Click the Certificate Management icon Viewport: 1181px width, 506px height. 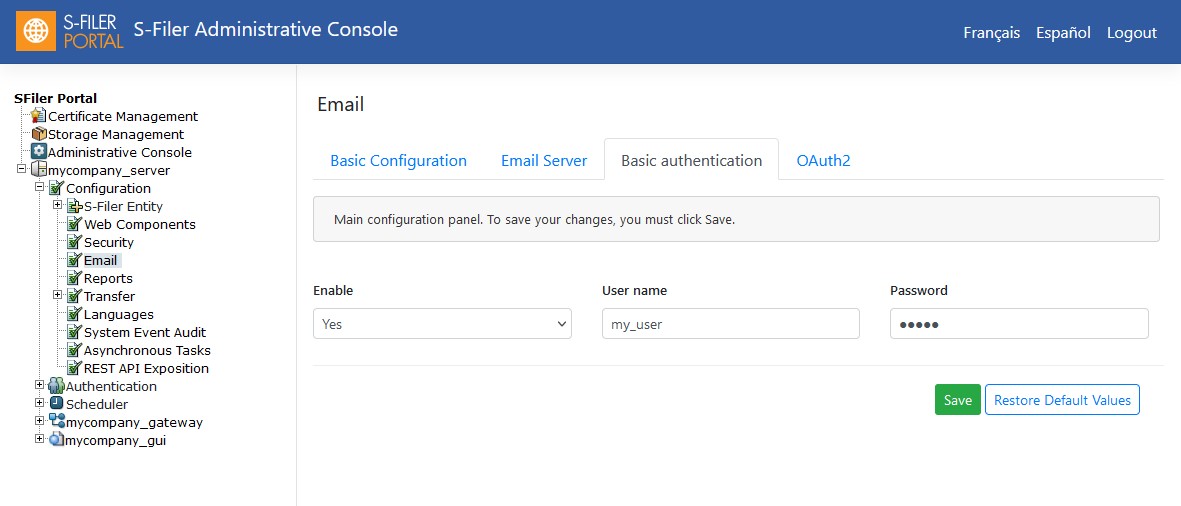pyautogui.click(x=38, y=116)
